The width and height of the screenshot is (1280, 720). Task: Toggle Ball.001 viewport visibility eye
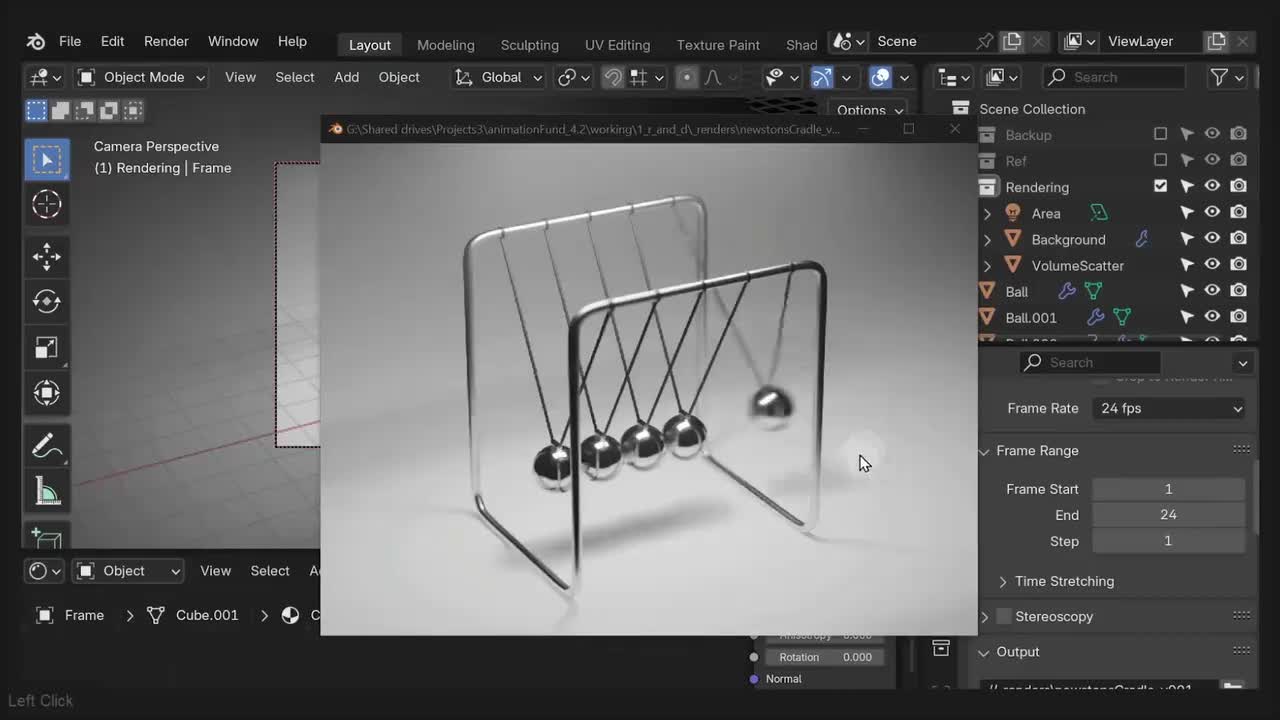(x=1212, y=317)
